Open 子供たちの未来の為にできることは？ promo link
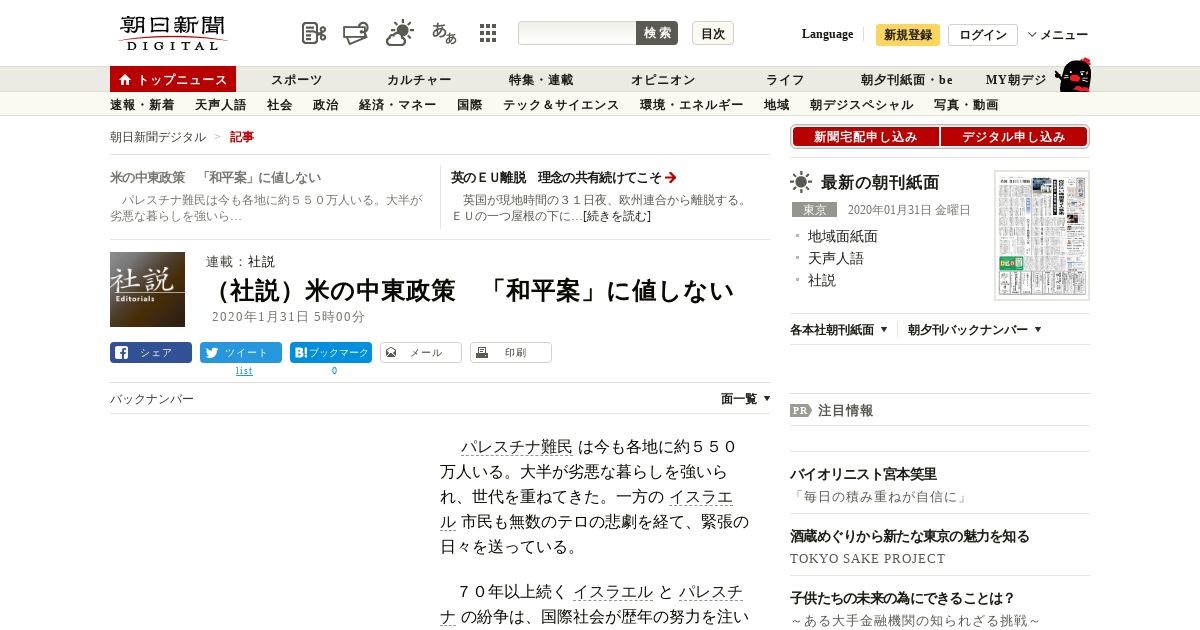Image resolution: width=1200 pixels, height=630 pixels. tap(902, 598)
